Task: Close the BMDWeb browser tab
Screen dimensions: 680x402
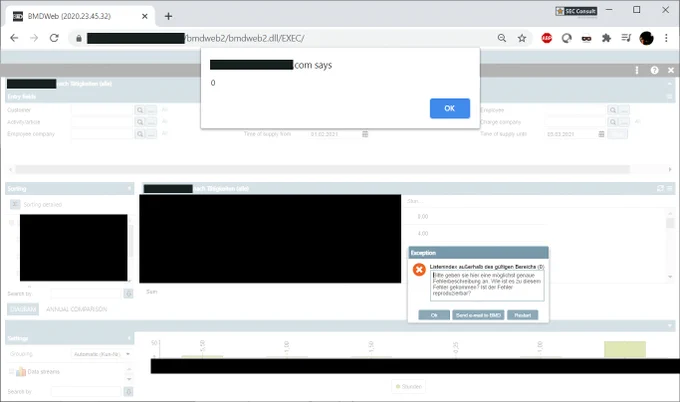Action: click(145, 16)
